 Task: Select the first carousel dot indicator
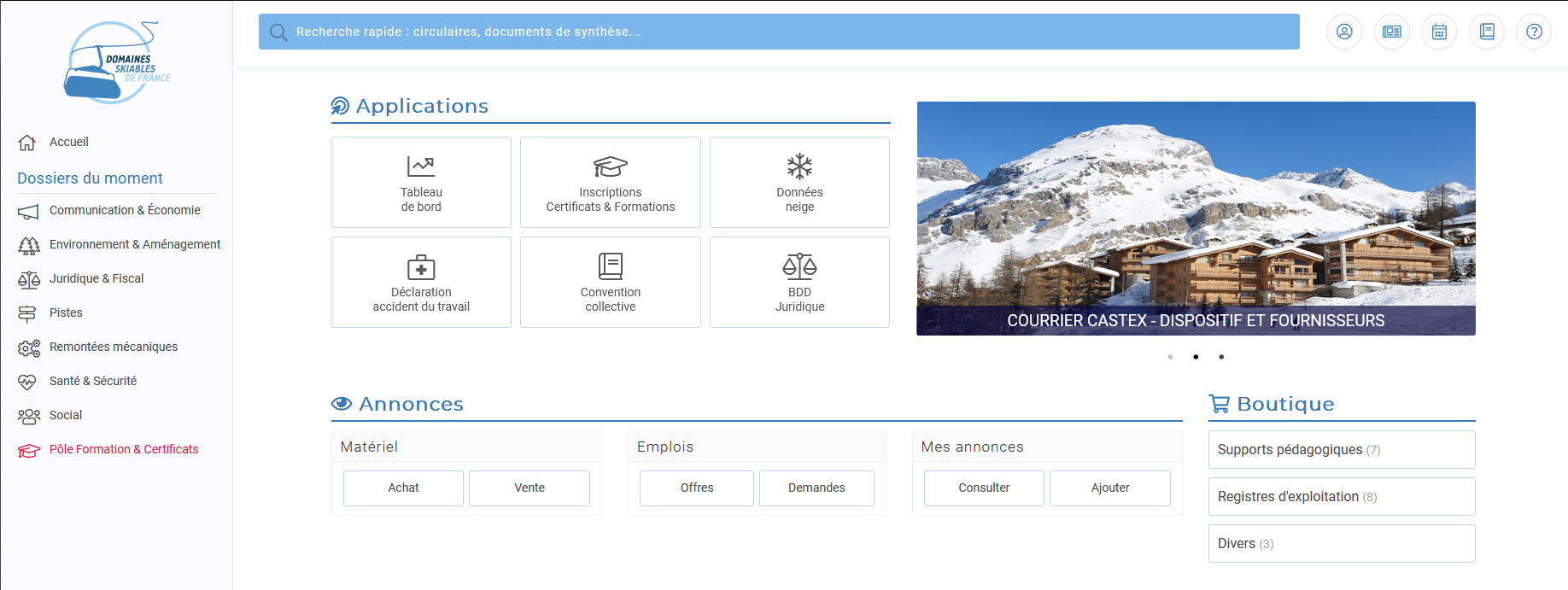tap(1170, 357)
